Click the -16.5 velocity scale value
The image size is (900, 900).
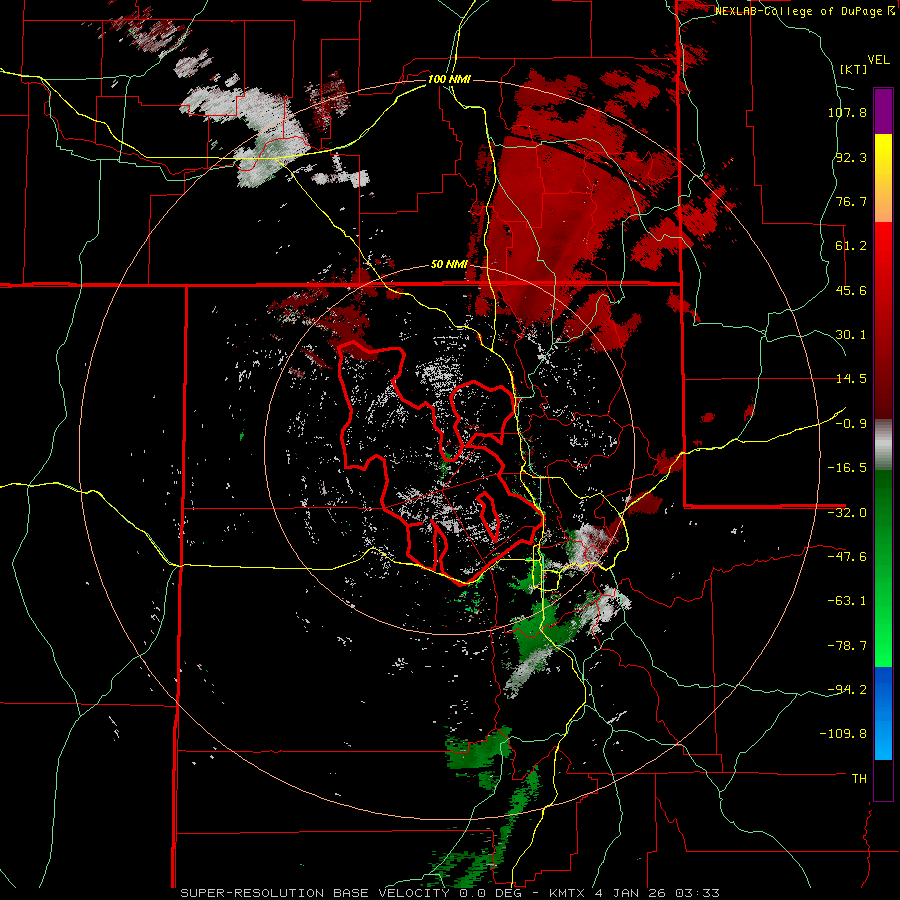coord(847,468)
